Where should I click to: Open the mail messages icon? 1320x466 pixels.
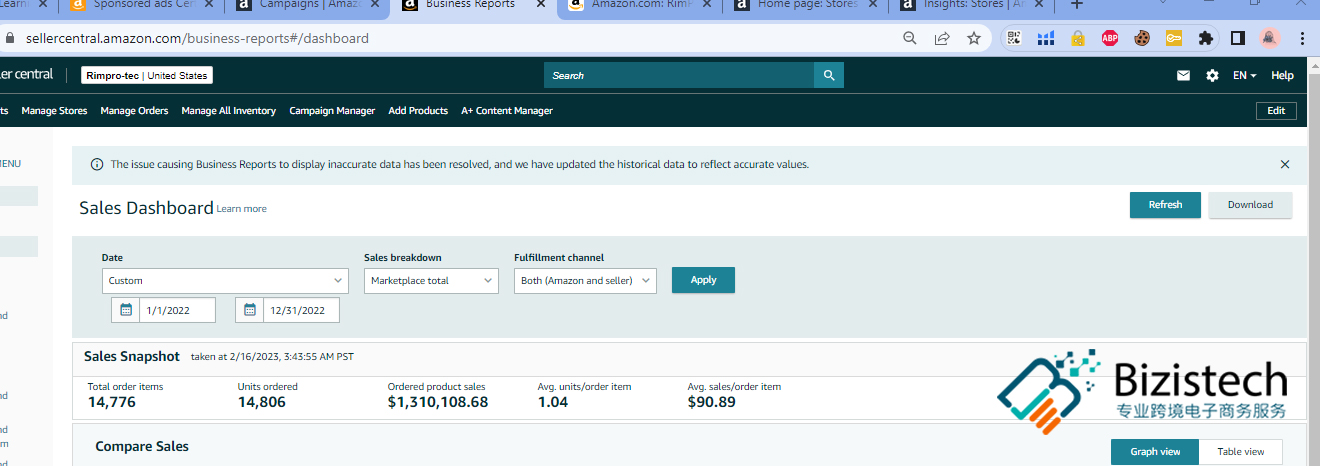(1183, 75)
